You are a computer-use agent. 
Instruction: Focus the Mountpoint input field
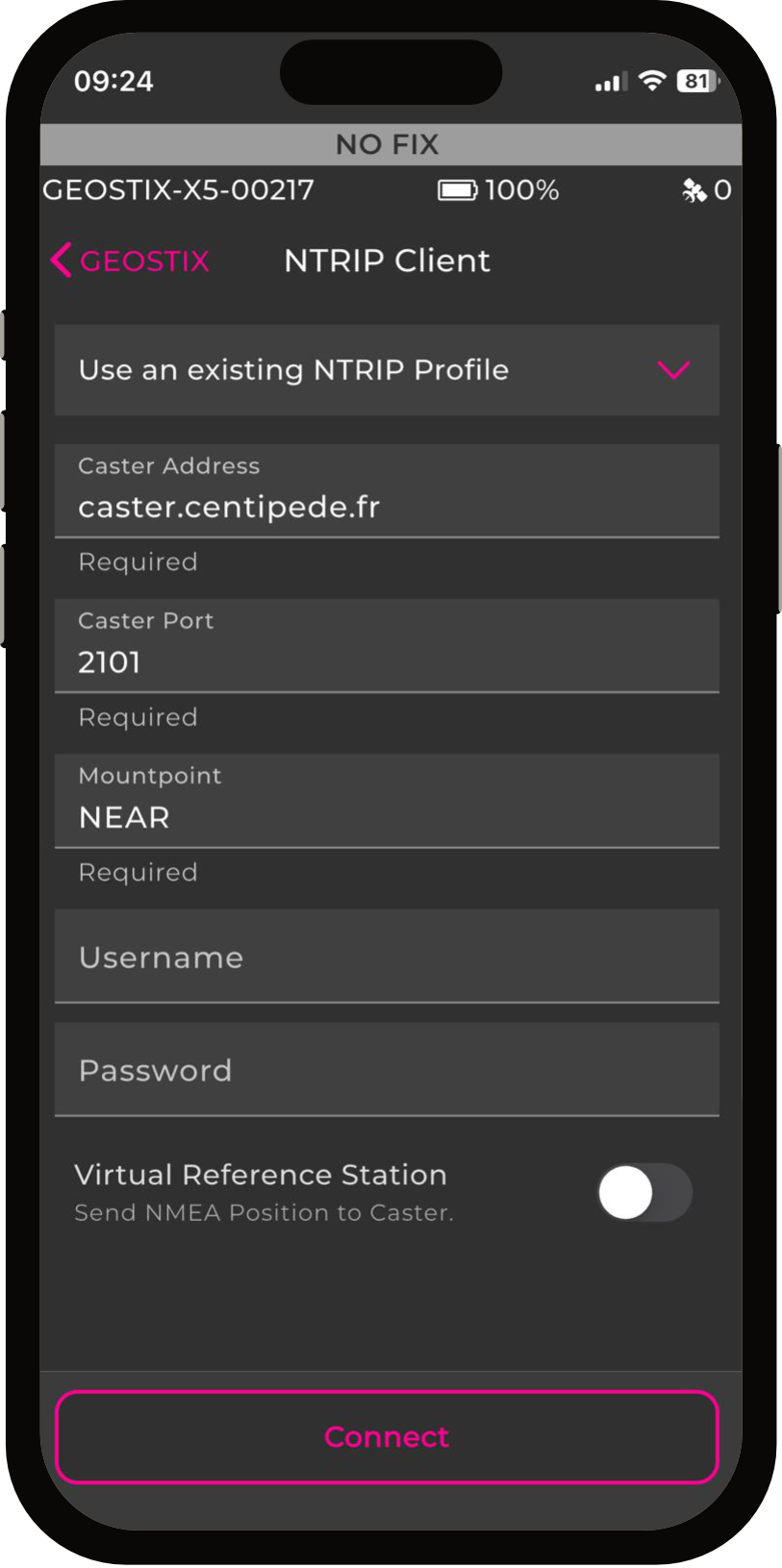tap(387, 816)
